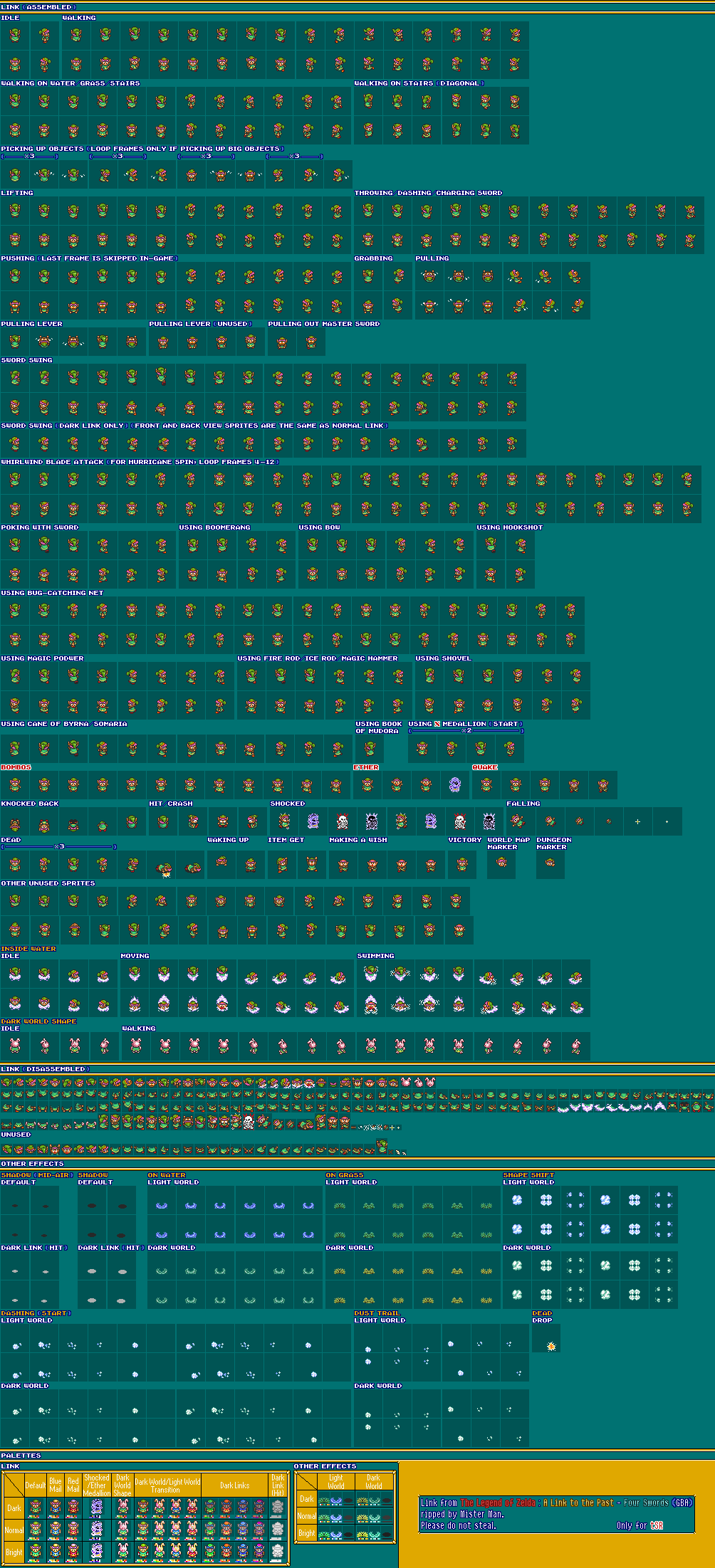This screenshot has width=715, height=1568.
Task: Select the World Map Marker sprite
Action: pos(502,863)
